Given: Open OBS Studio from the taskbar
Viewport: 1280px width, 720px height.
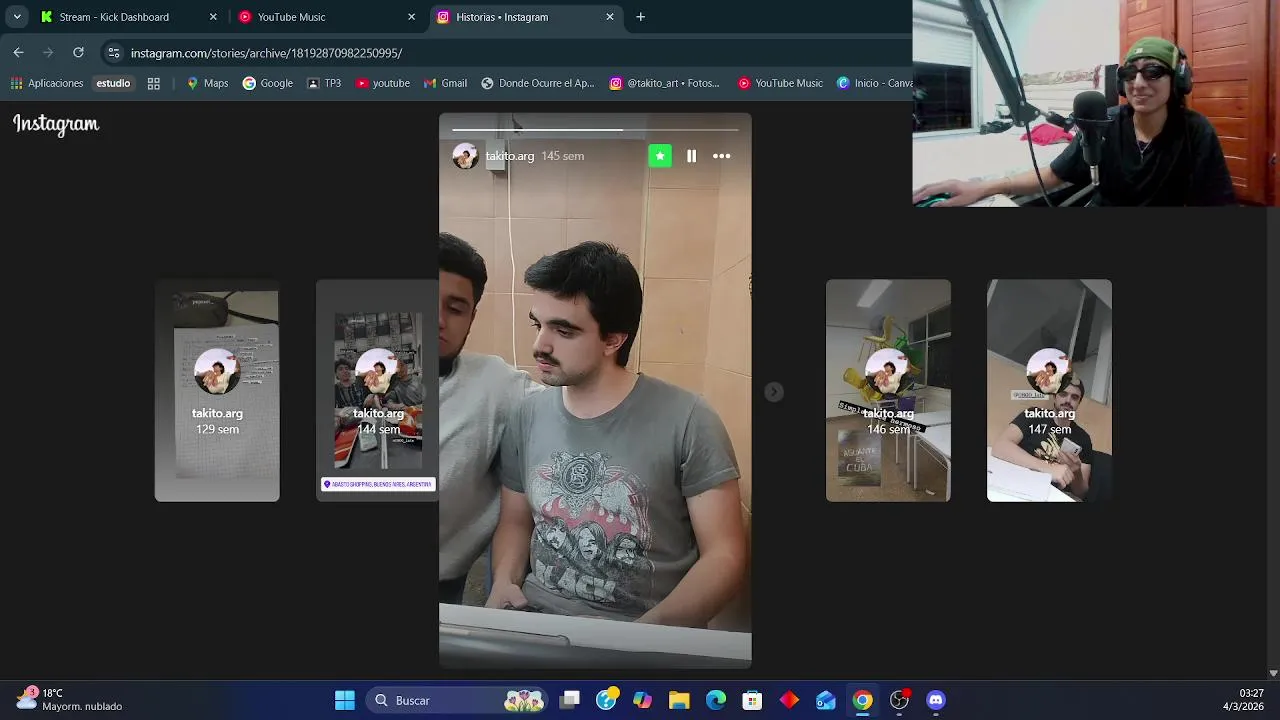Looking at the screenshot, I should coord(899,700).
